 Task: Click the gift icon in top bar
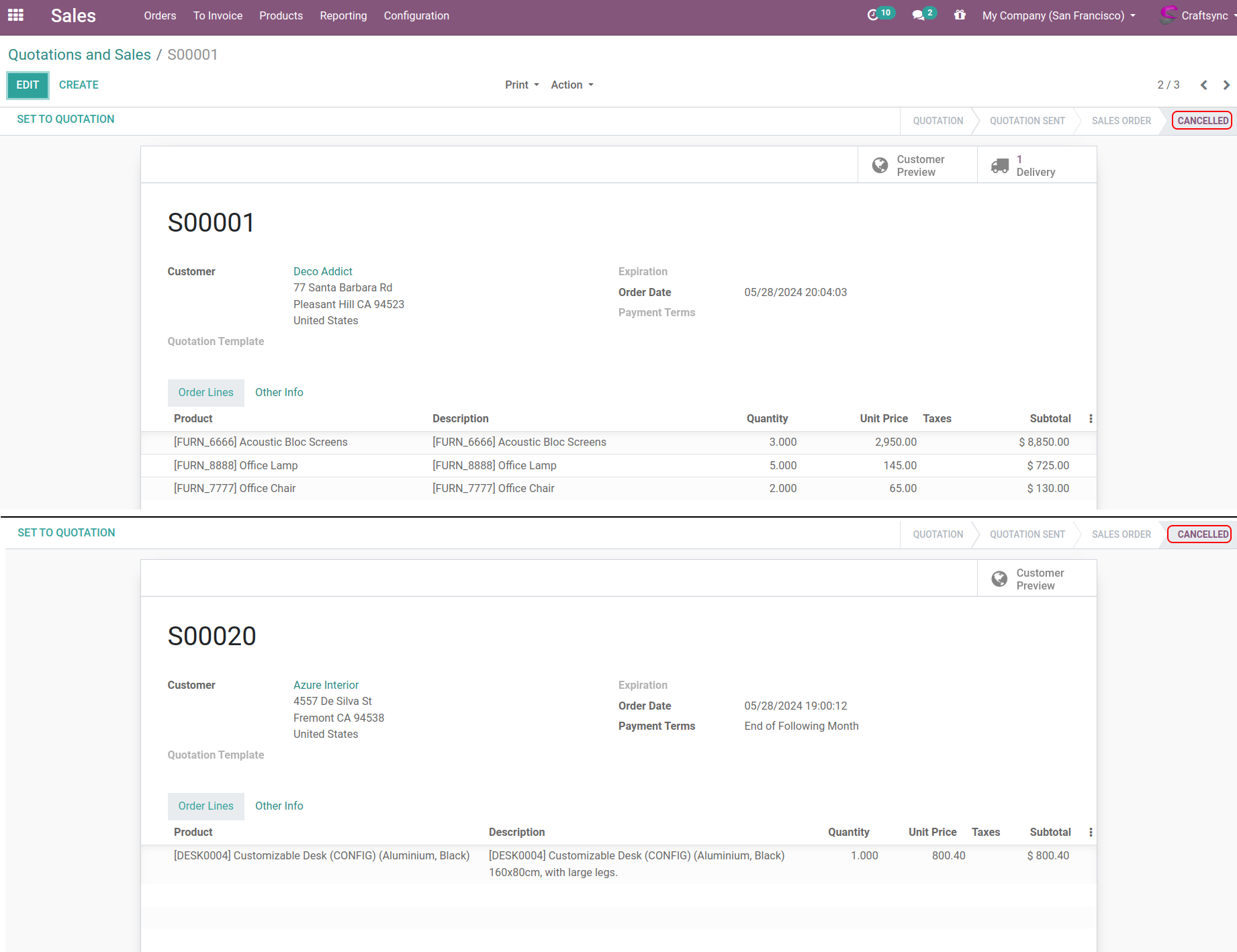click(960, 15)
